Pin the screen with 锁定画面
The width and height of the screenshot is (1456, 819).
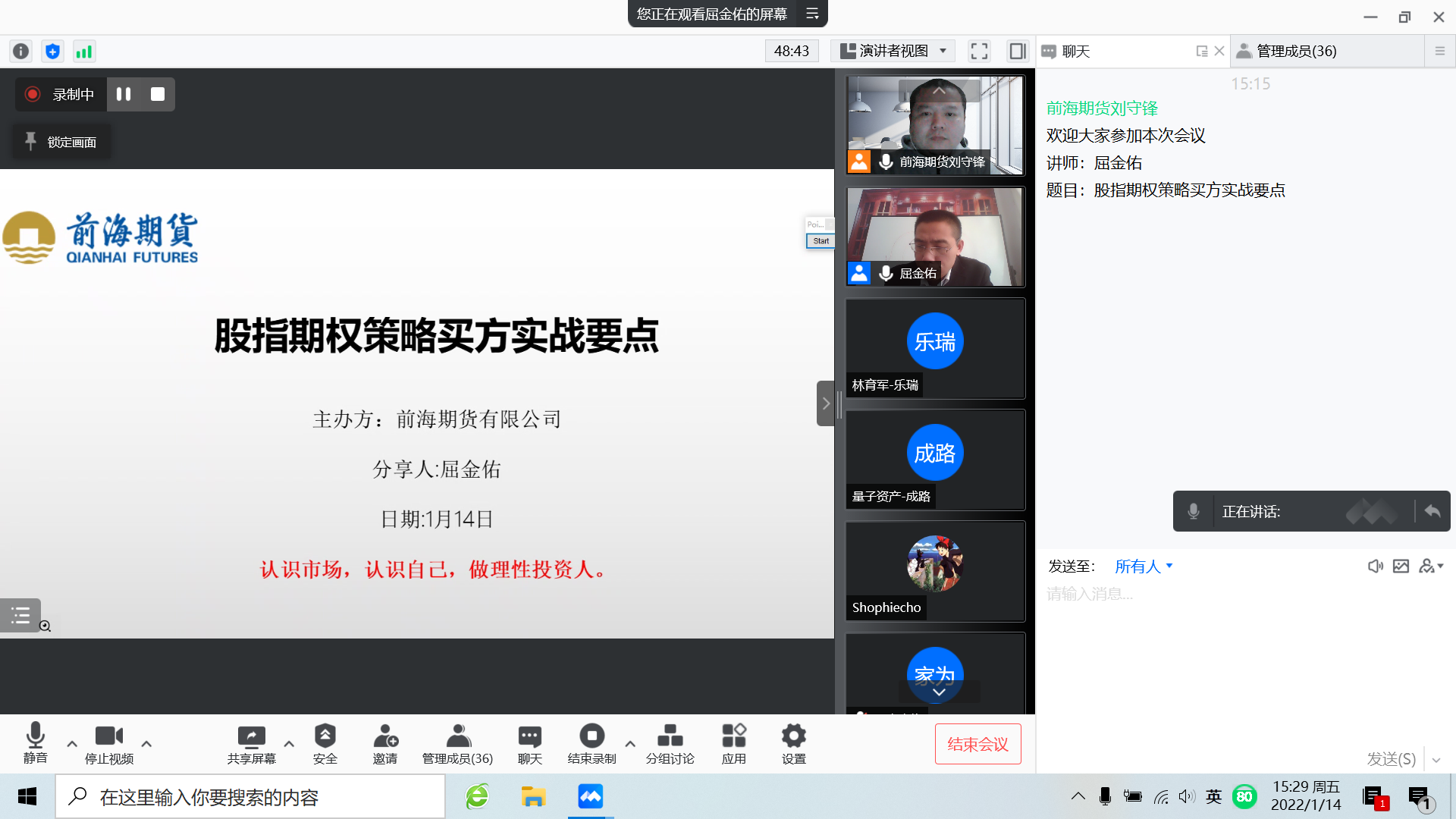tap(61, 142)
